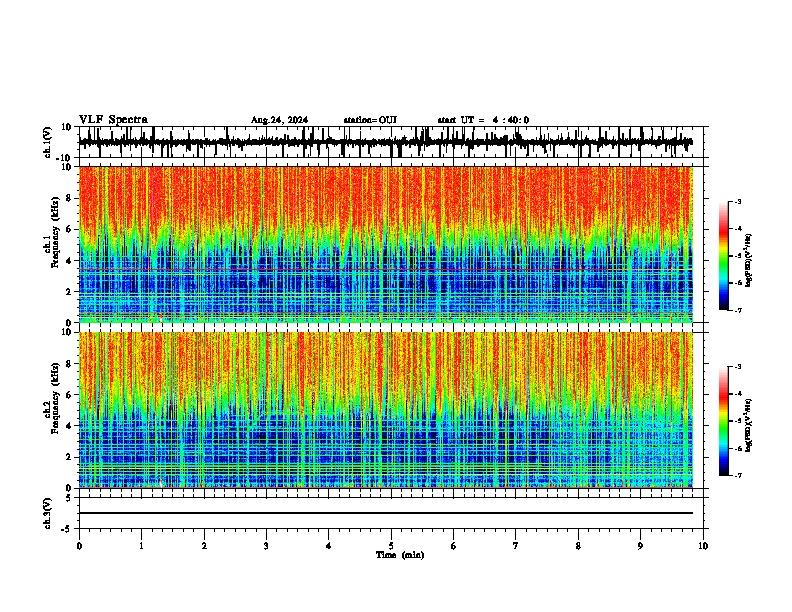
Task: Click the "station=OUJ" header label
Action: 370,120
